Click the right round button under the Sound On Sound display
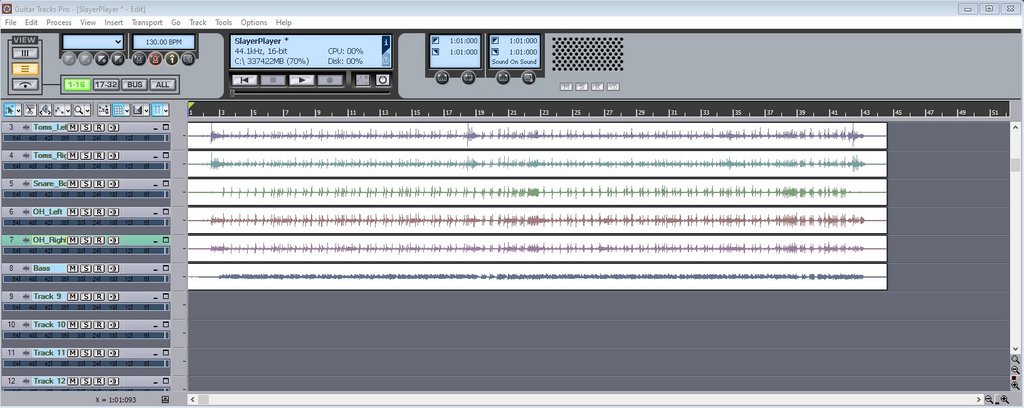This screenshot has height=408, width=1024. (528, 77)
